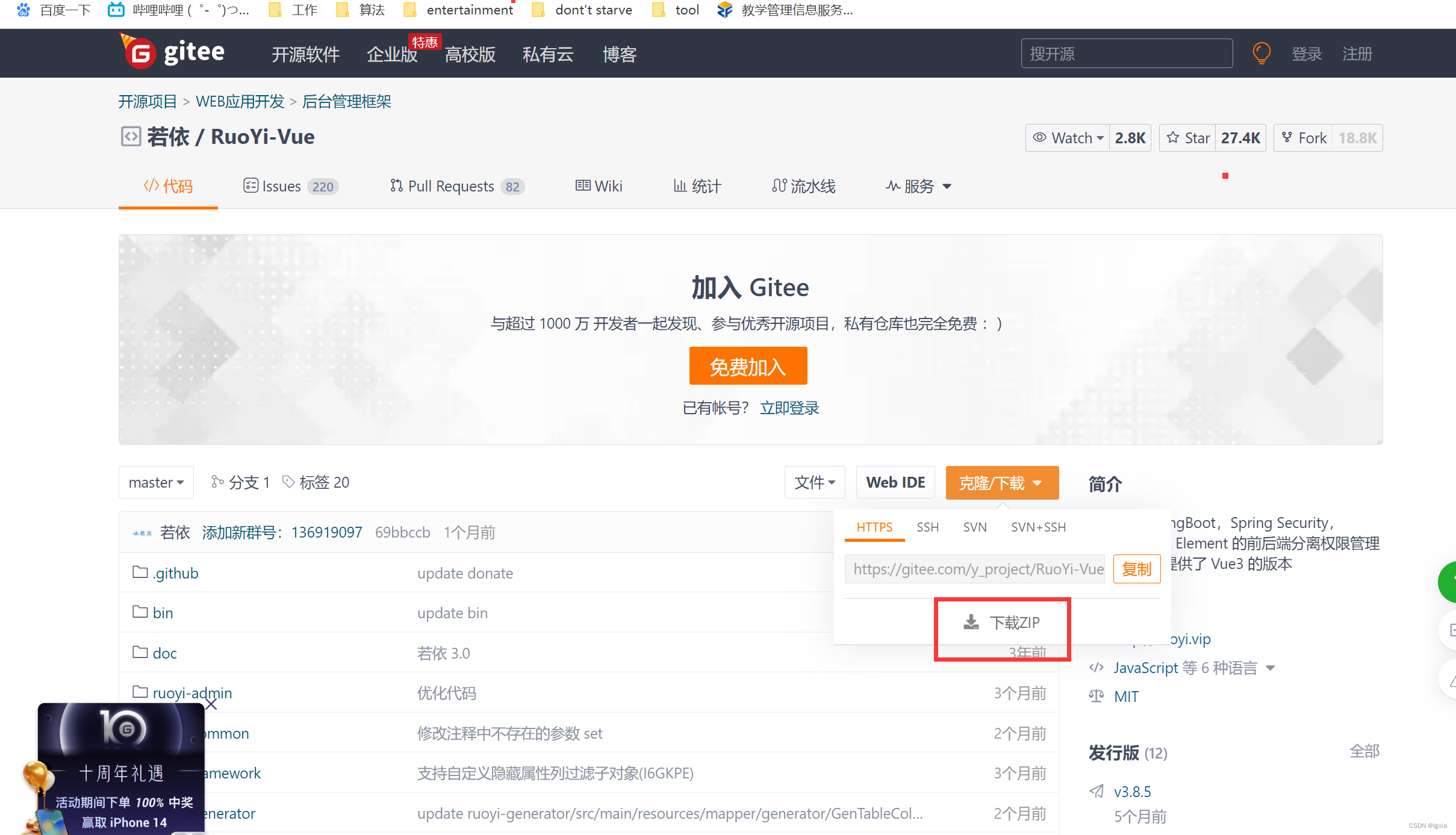Click the 后台管理框架 breadcrumb

(x=346, y=101)
